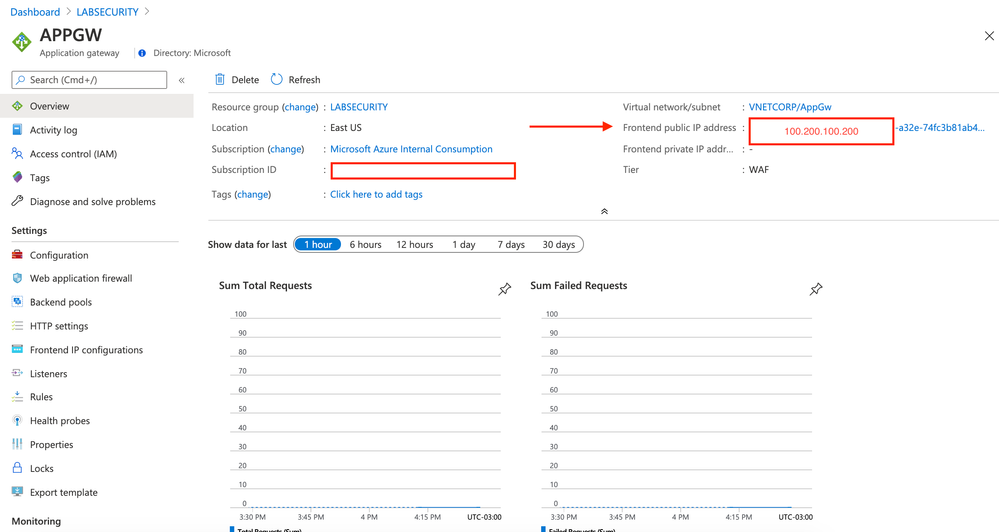Viewport: 999px width, 532px height.
Task: Click the Overview sidebar icon
Action: pos(17,106)
